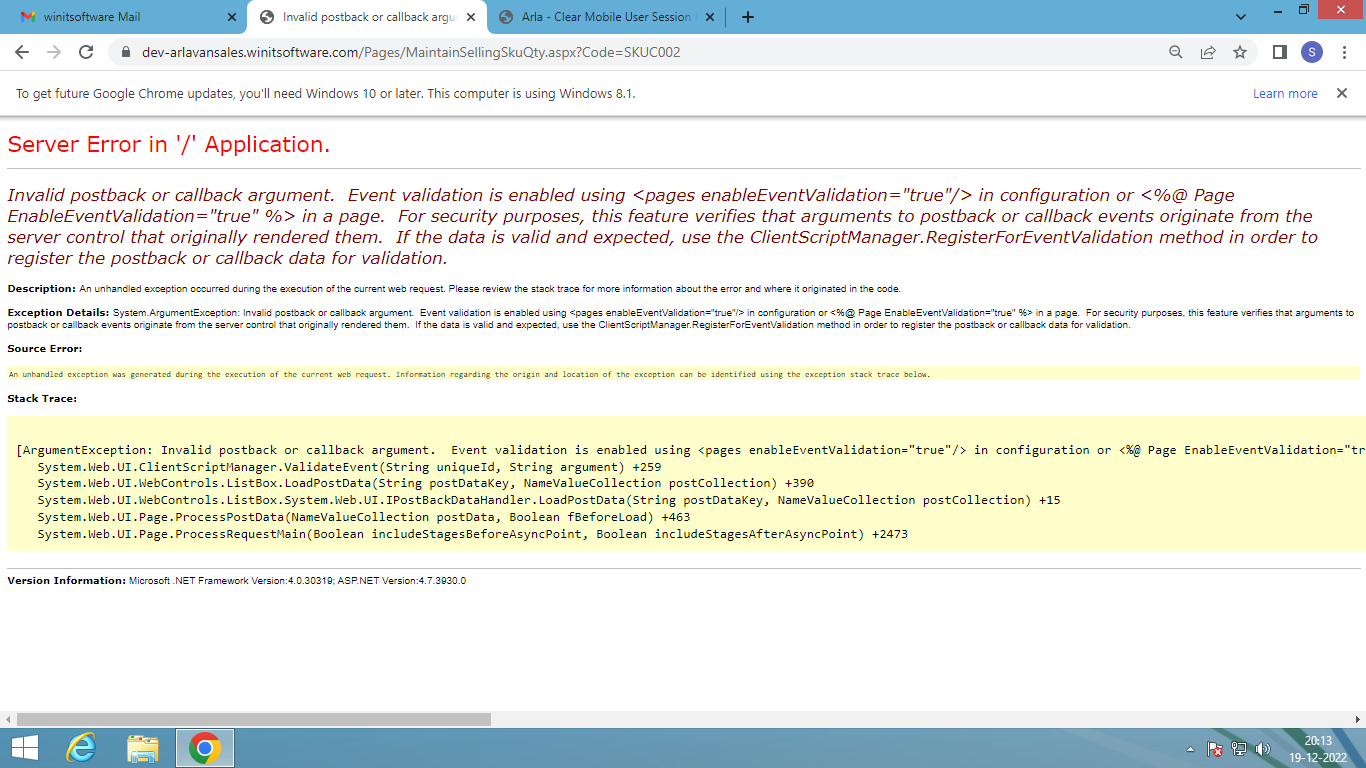Dismiss the Chrome update notification bar
The width and height of the screenshot is (1366, 768).
click(x=1342, y=93)
